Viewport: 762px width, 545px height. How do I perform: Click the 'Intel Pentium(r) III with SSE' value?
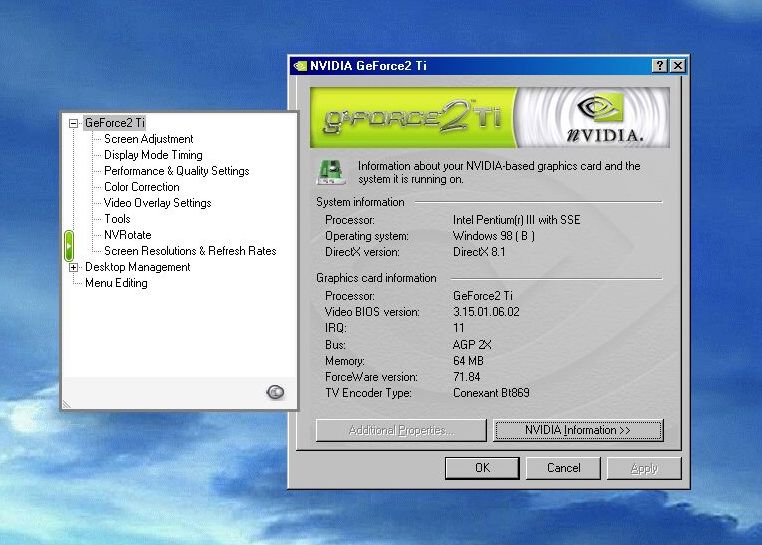(517, 220)
